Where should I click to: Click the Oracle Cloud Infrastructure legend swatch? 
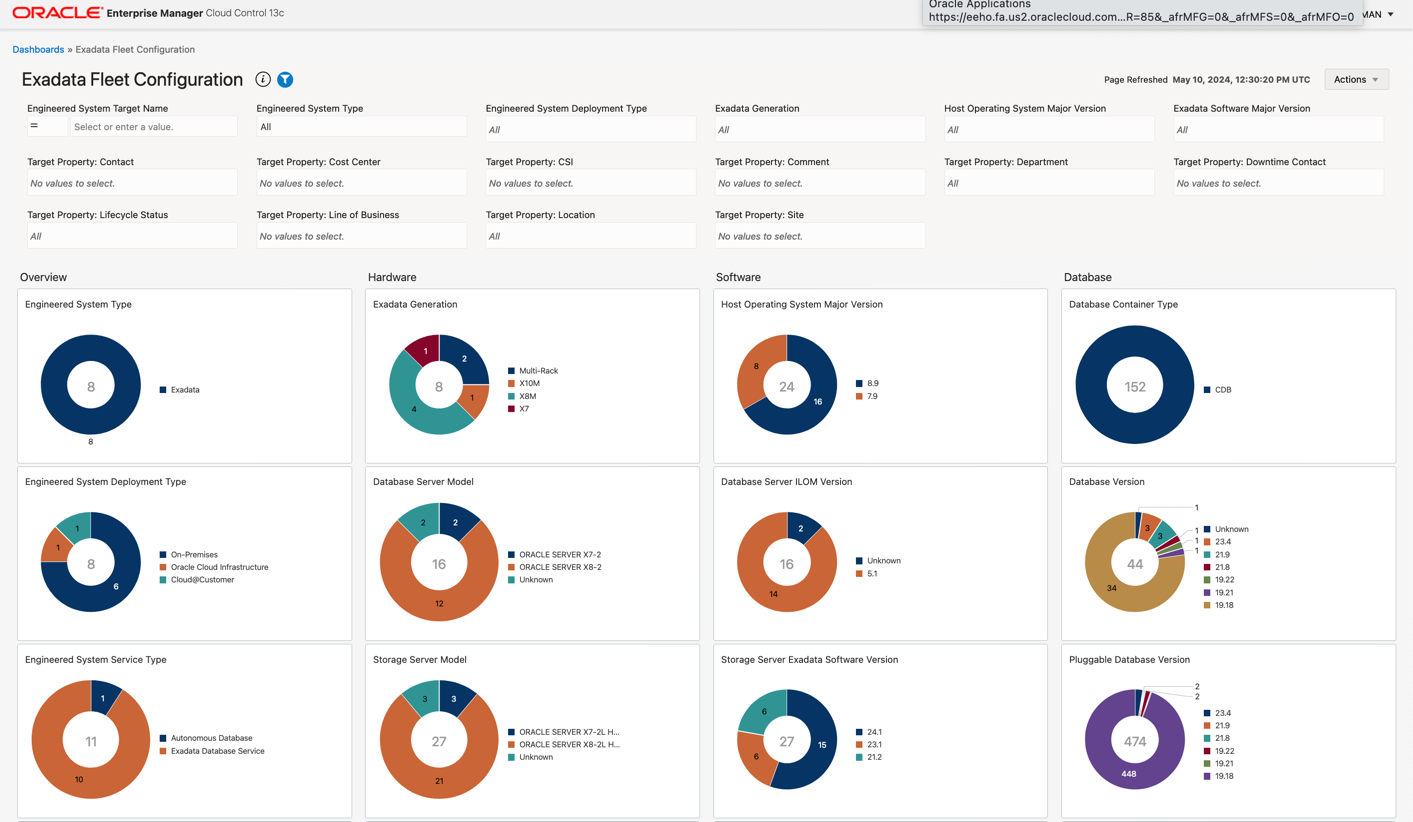click(163, 567)
